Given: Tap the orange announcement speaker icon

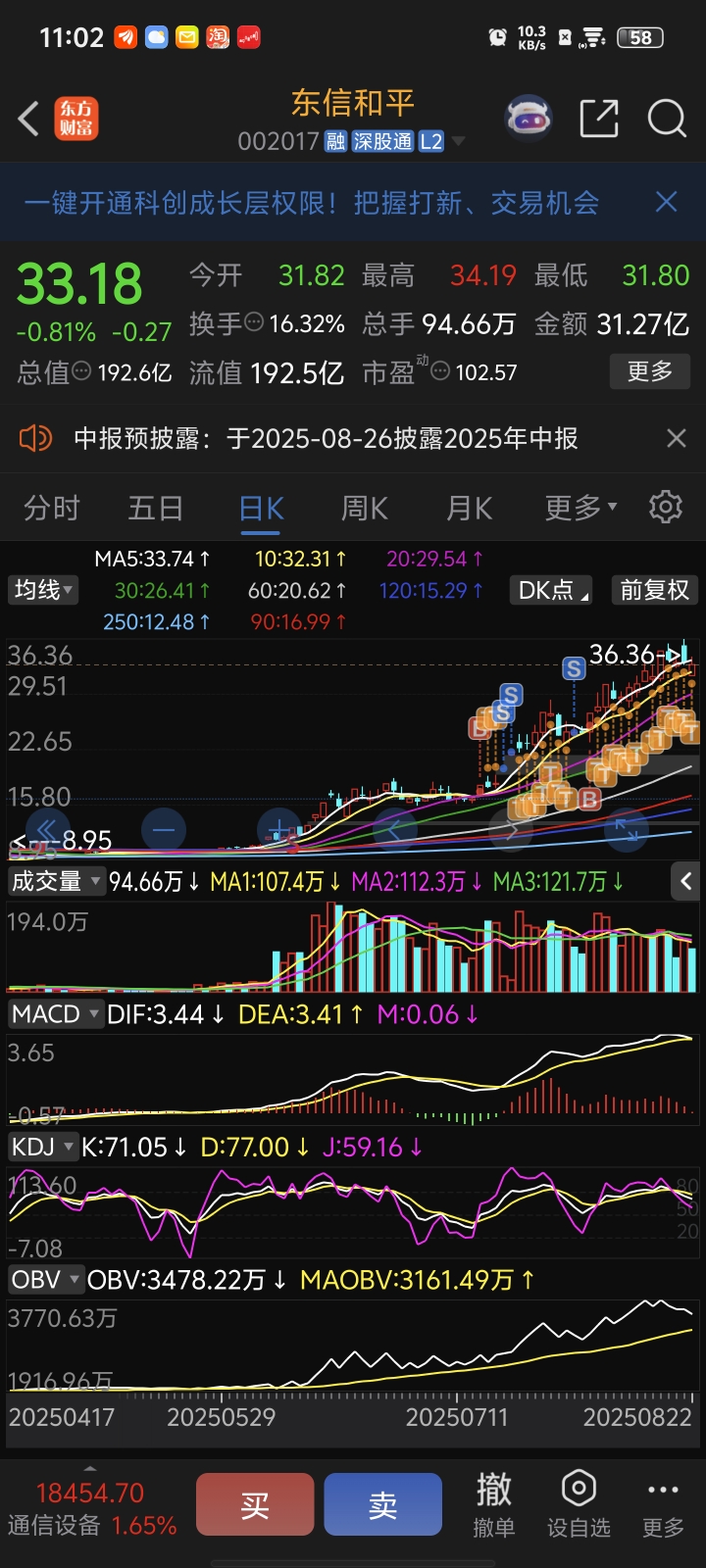Looking at the screenshot, I should pos(35,438).
